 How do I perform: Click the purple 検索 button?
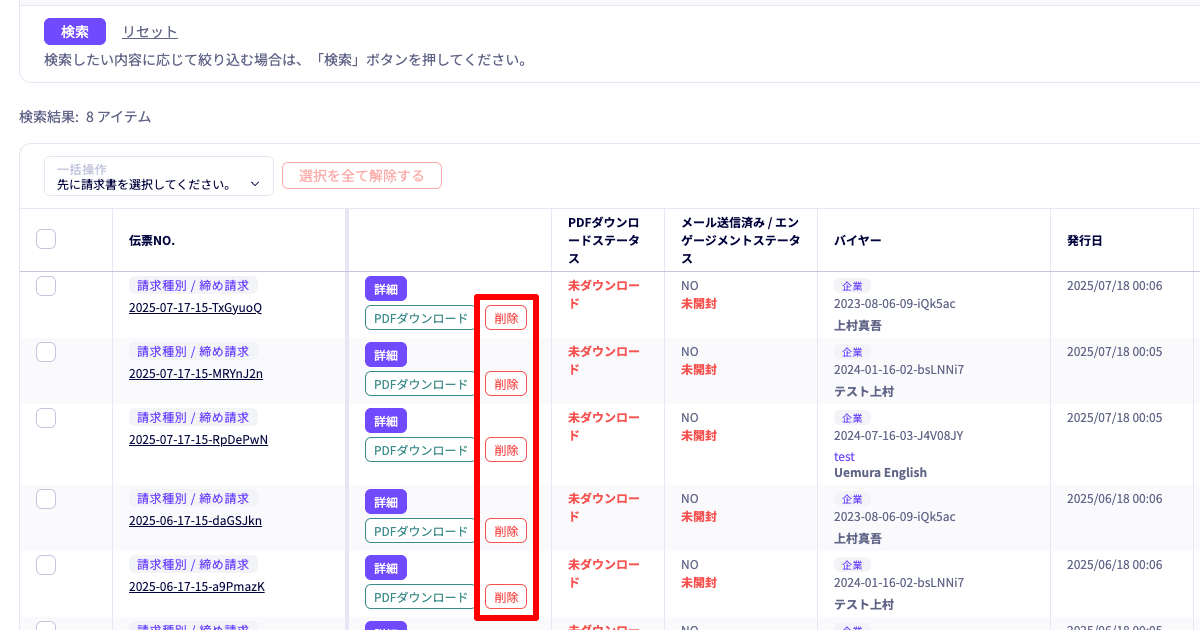pyautogui.click(x=75, y=32)
